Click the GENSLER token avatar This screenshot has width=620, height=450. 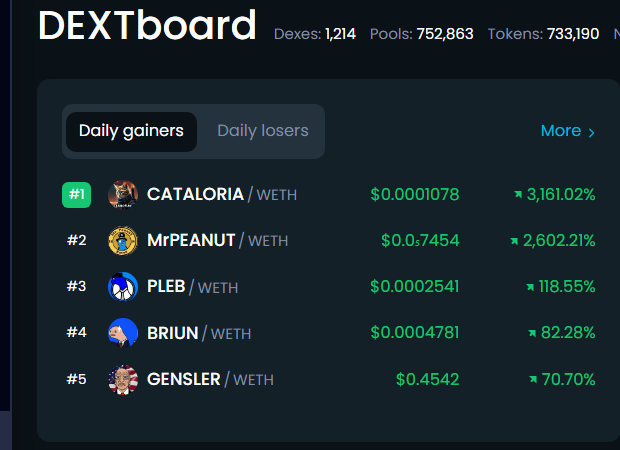point(123,380)
